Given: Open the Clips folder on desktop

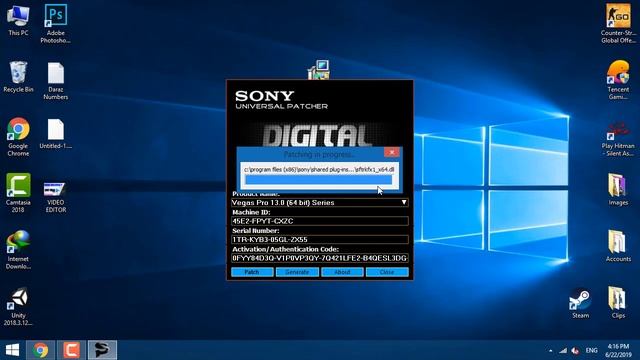Looking at the screenshot, I should 618,302.
